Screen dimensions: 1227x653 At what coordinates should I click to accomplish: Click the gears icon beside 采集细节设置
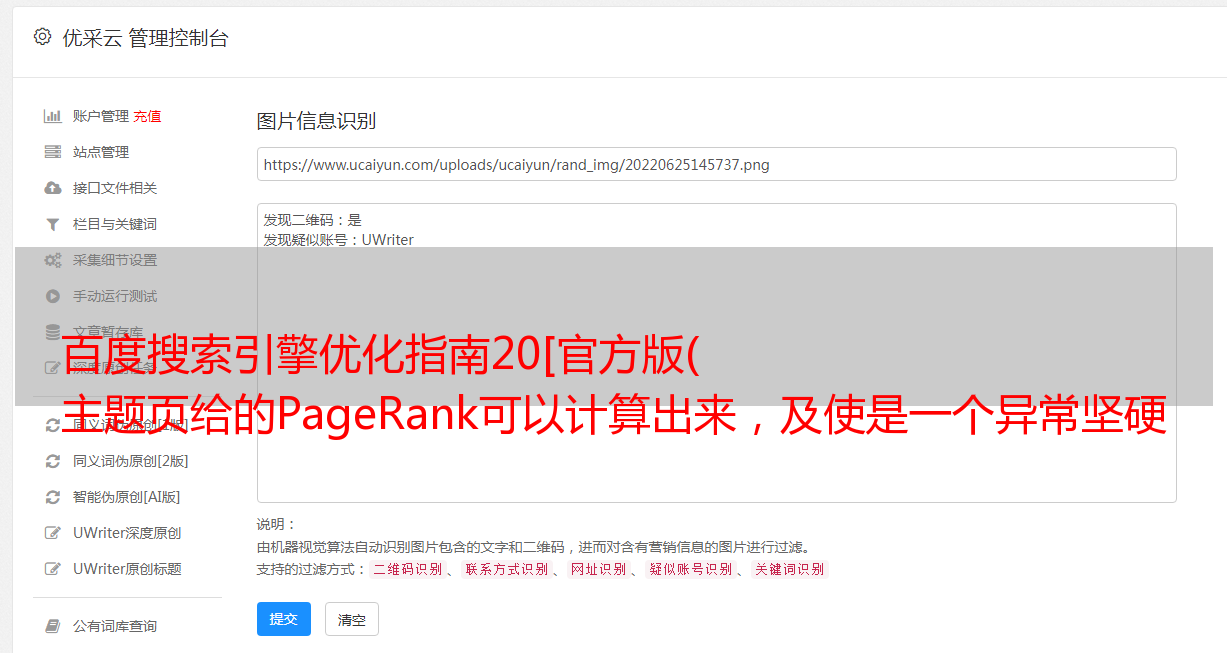[x=53, y=260]
